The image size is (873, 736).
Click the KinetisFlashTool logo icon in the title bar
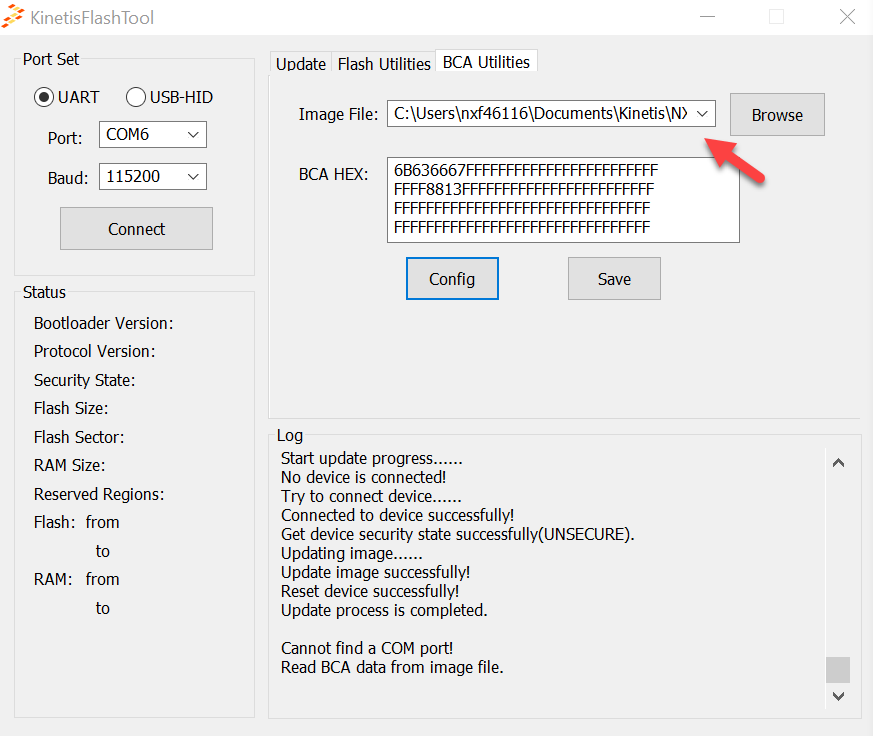tap(13, 16)
